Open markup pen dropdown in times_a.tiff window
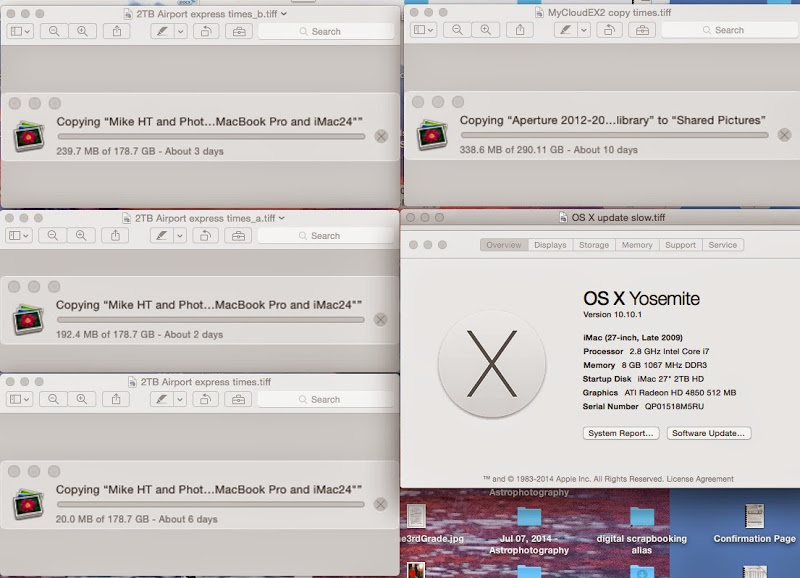800x578 pixels. click(180, 235)
